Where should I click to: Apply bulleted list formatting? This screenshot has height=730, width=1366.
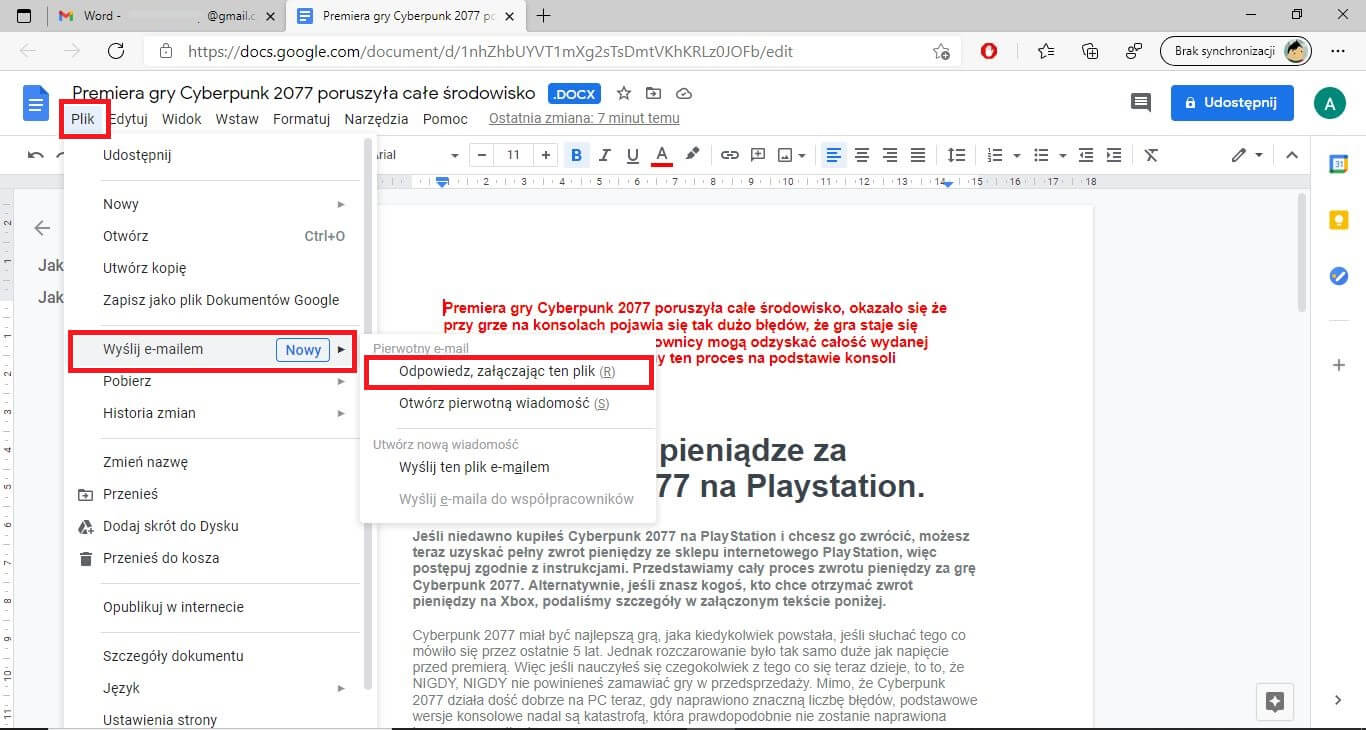pyautogui.click(x=1040, y=155)
